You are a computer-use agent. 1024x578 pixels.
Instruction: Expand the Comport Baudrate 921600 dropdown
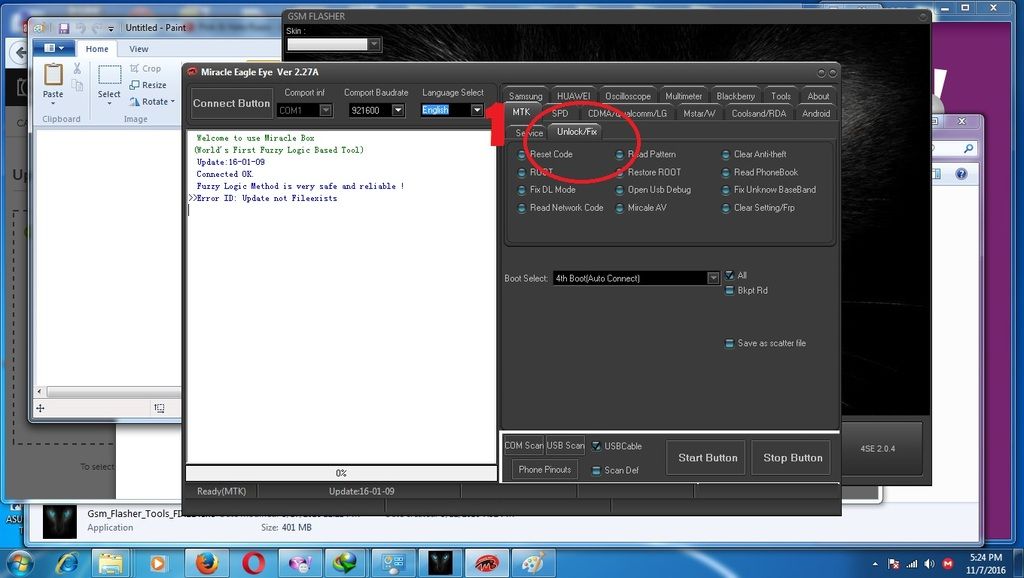click(x=398, y=110)
